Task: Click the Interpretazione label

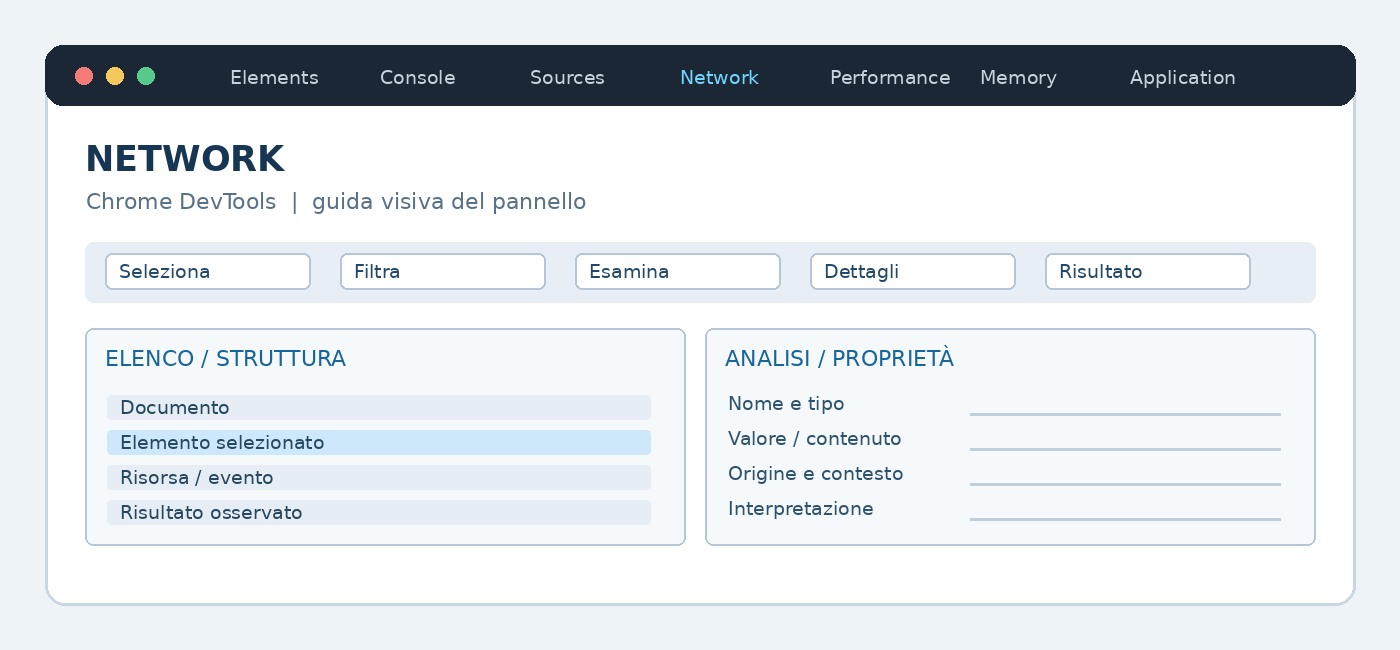Action: click(x=801, y=509)
